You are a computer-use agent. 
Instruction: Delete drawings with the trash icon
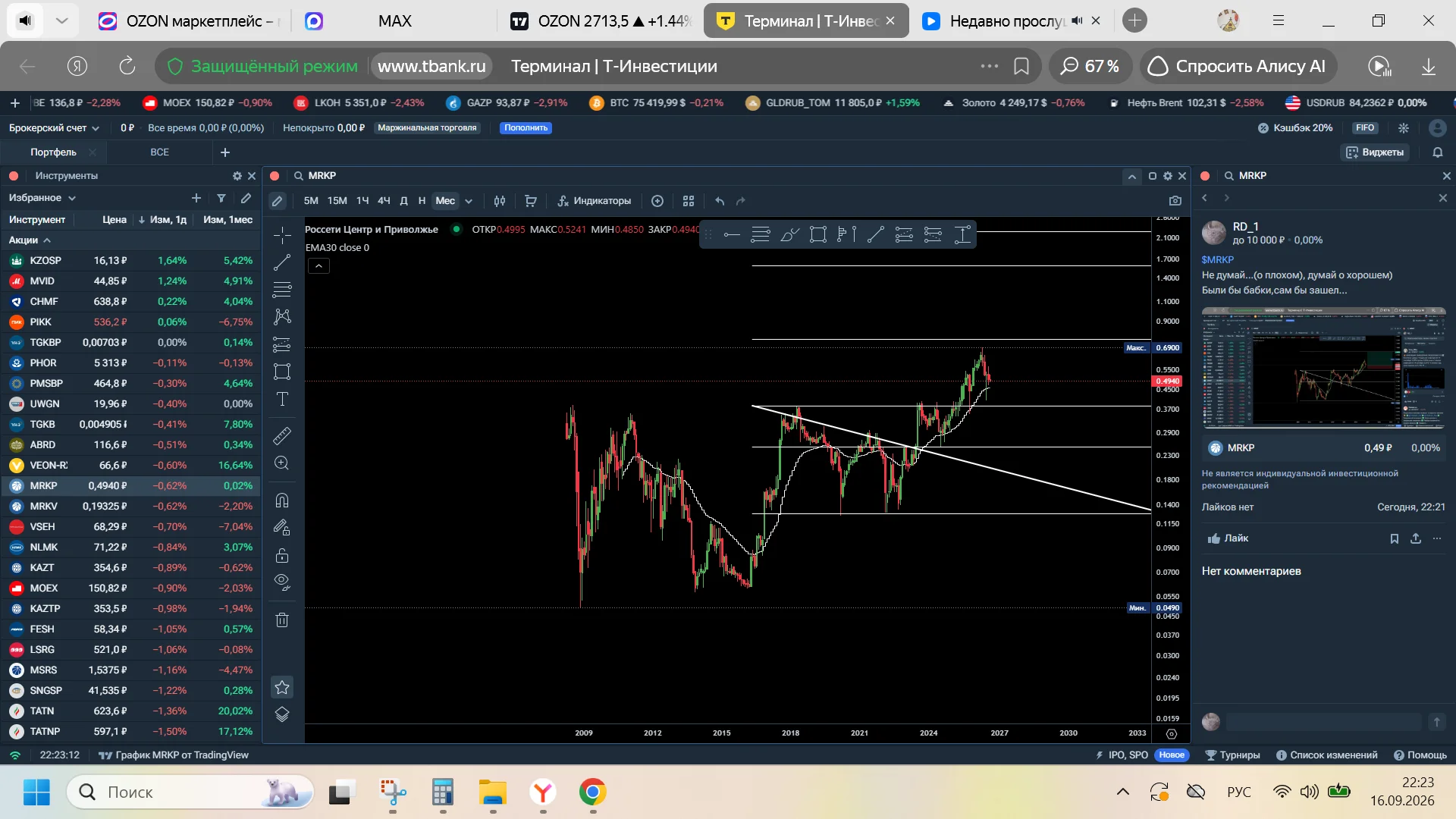click(282, 620)
